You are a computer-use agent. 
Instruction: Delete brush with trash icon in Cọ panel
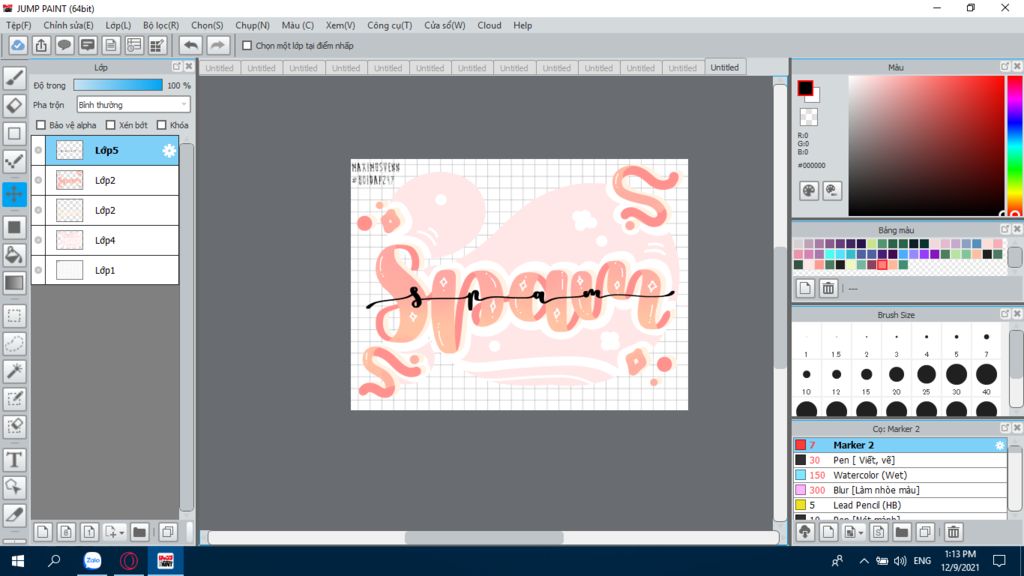point(953,532)
